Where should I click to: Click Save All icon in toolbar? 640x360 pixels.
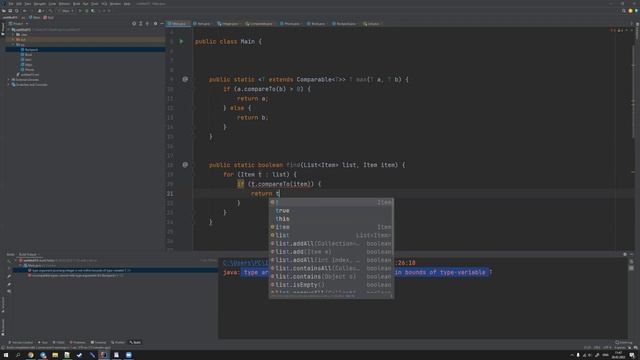[10, 11]
